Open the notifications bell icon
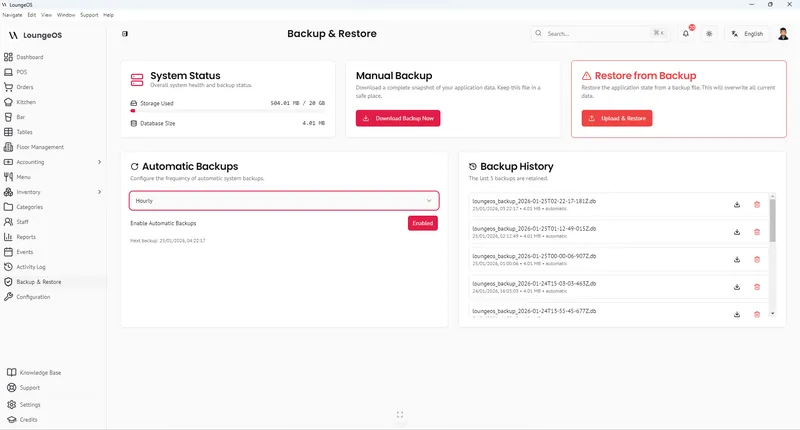This screenshot has height=430, width=800. [x=686, y=34]
